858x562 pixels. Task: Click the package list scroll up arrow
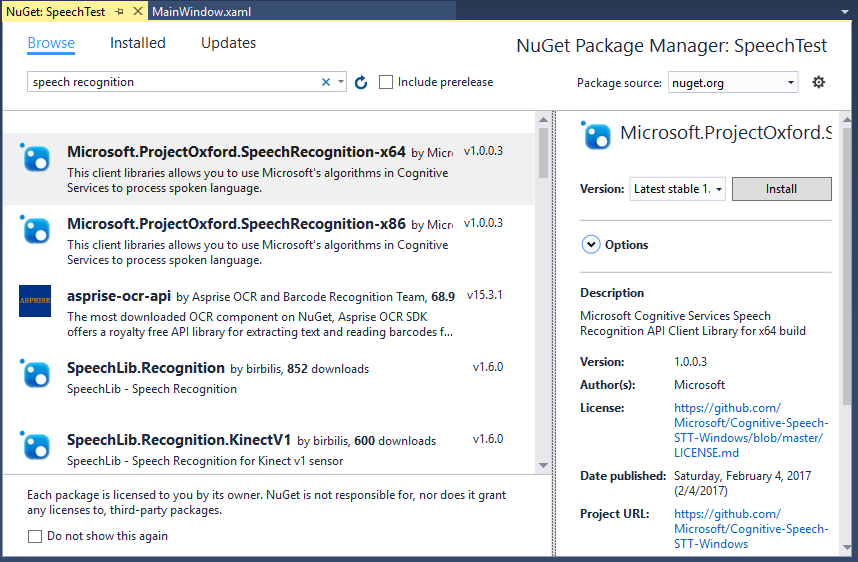[x=543, y=119]
